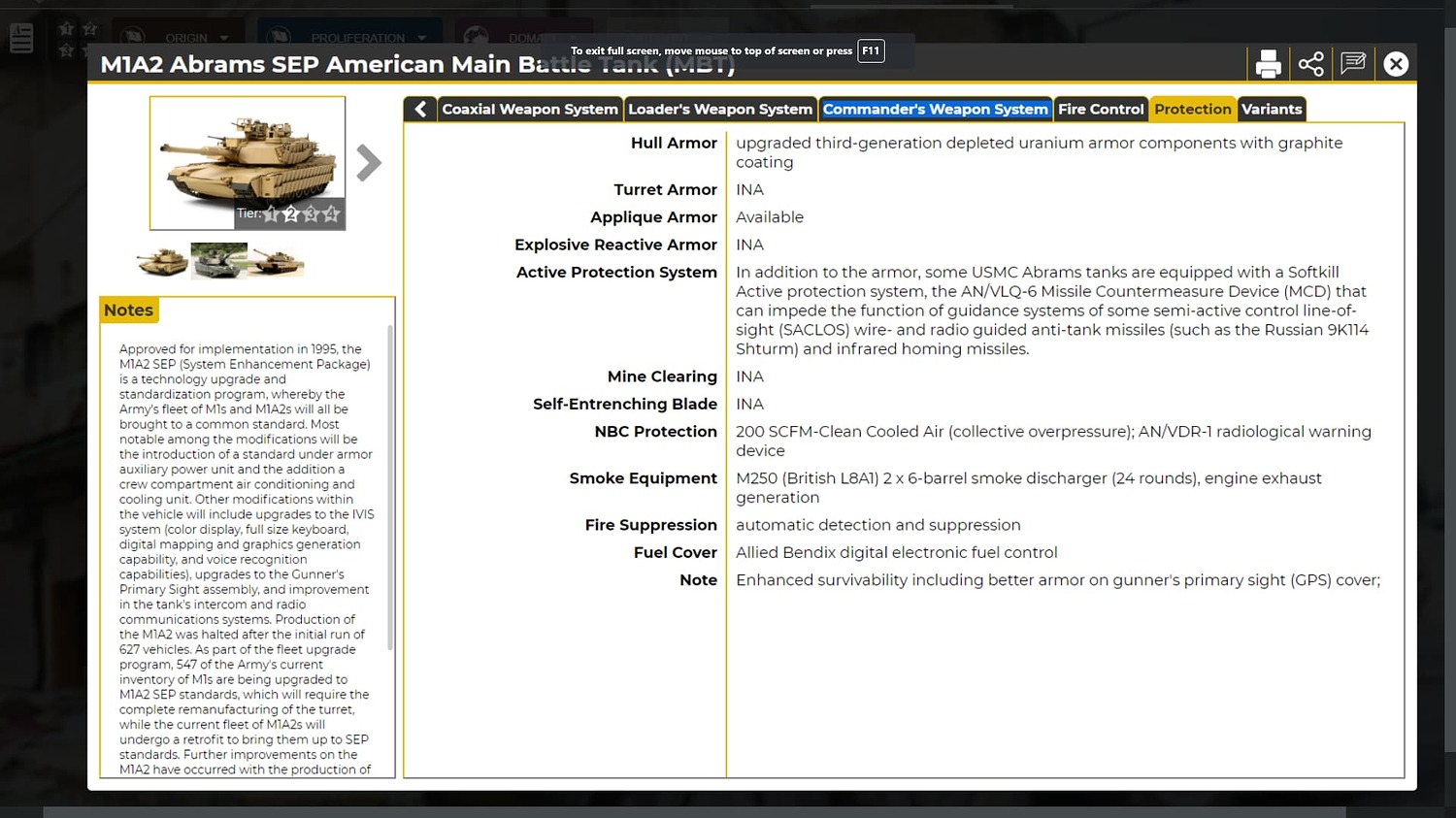The width and height of the screenshot is (1456, 818).
Task: Click the list panel icon at top left
Action: pyautogui.click(x=21, y=38)
